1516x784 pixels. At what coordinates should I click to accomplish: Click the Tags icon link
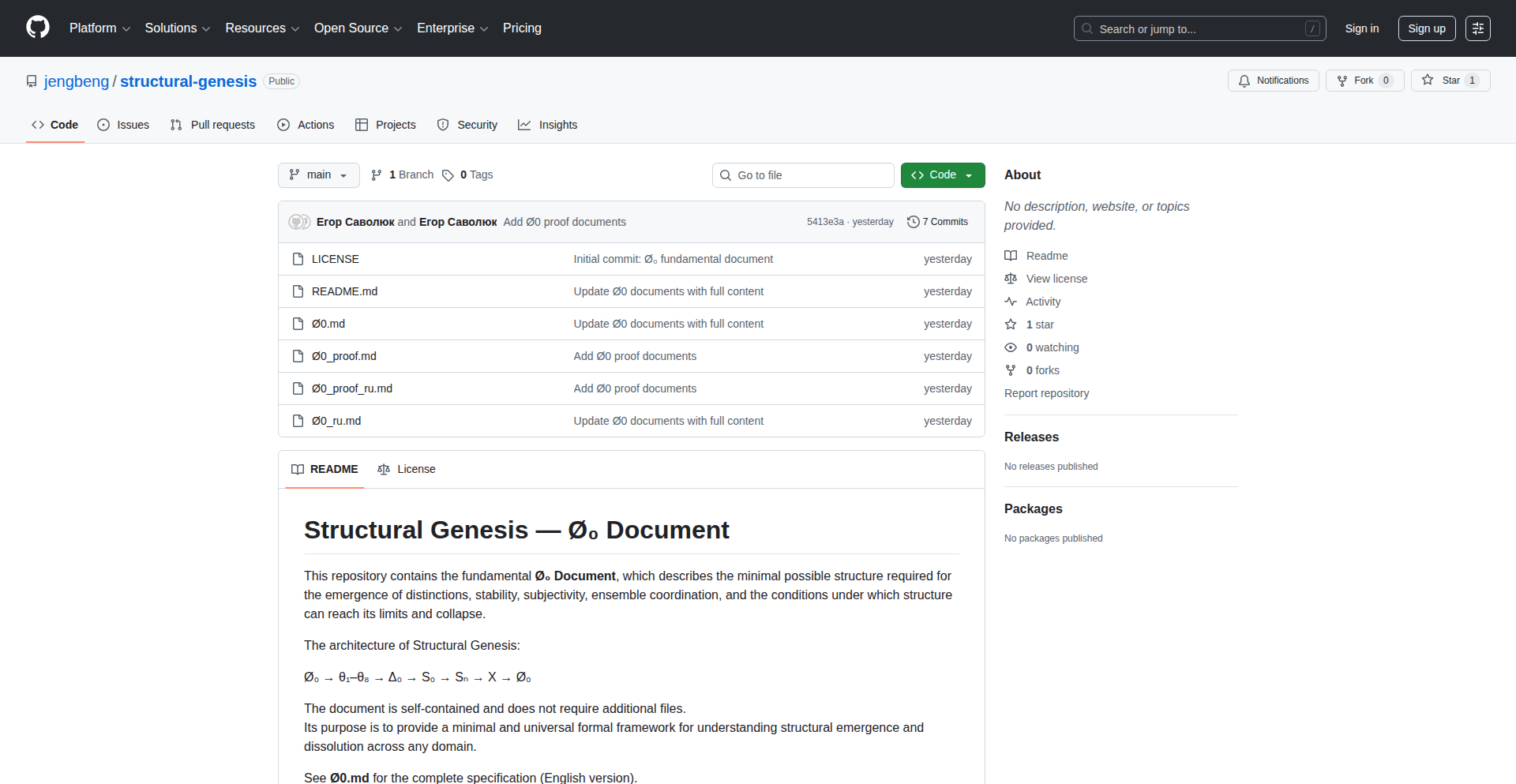click(x=448, y=175)
